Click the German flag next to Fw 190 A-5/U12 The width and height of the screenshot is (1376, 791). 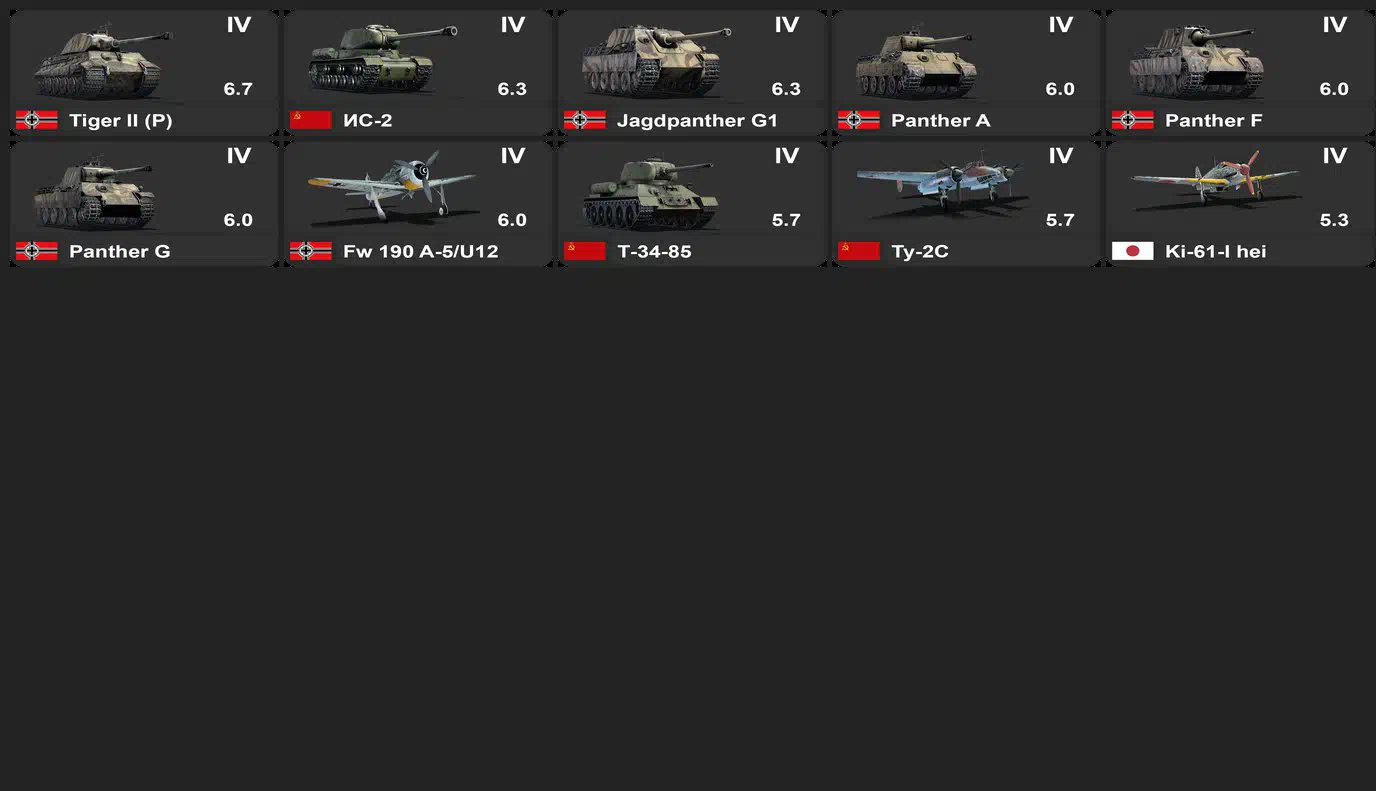click(311, 251)
